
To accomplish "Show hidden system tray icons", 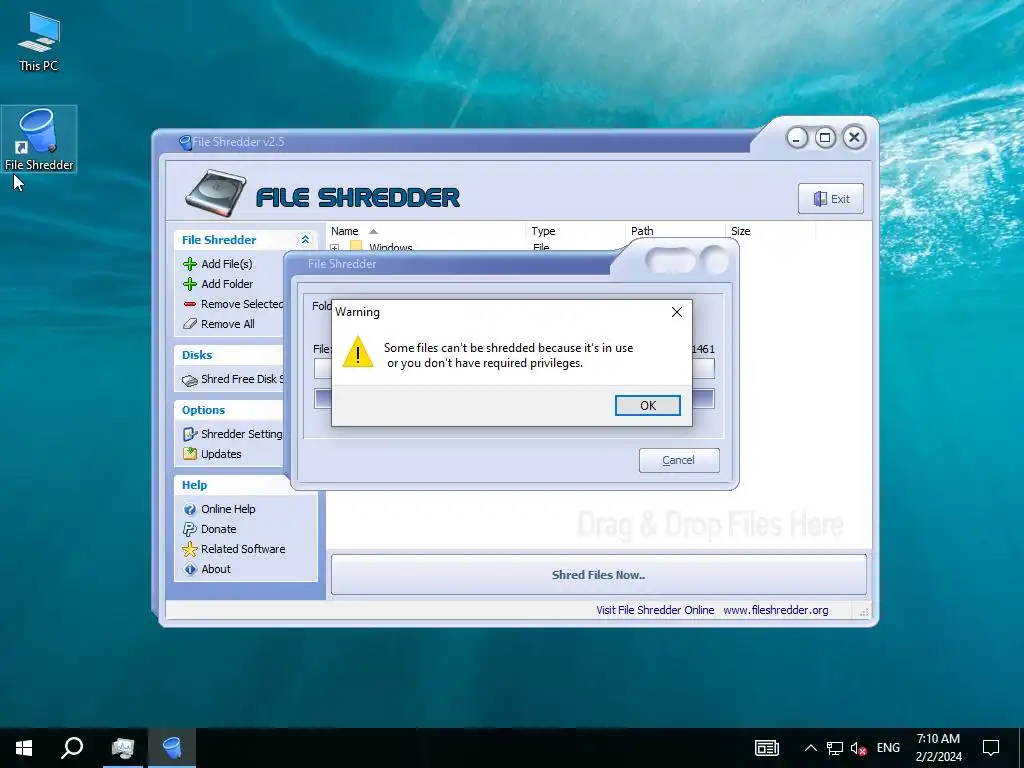I will pyautogui.click(x=810, y=748).
